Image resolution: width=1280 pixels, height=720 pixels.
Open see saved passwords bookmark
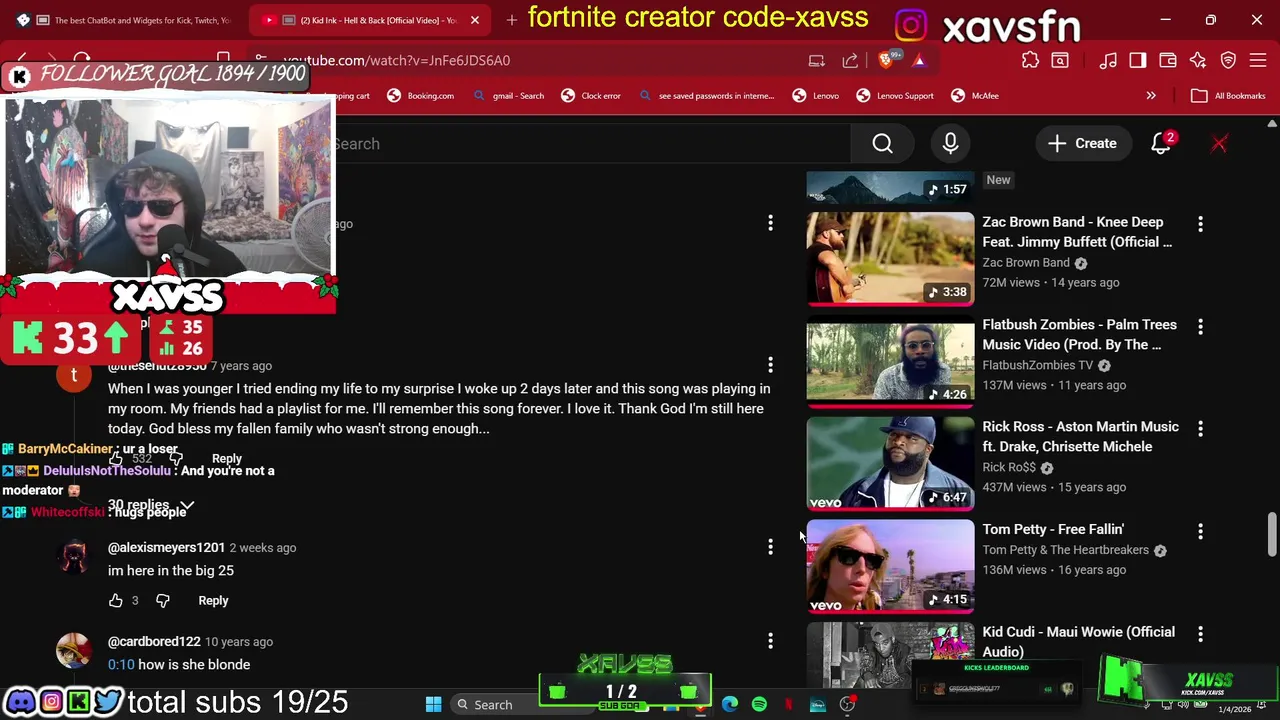pyautogui.click(x=707, y=96)
